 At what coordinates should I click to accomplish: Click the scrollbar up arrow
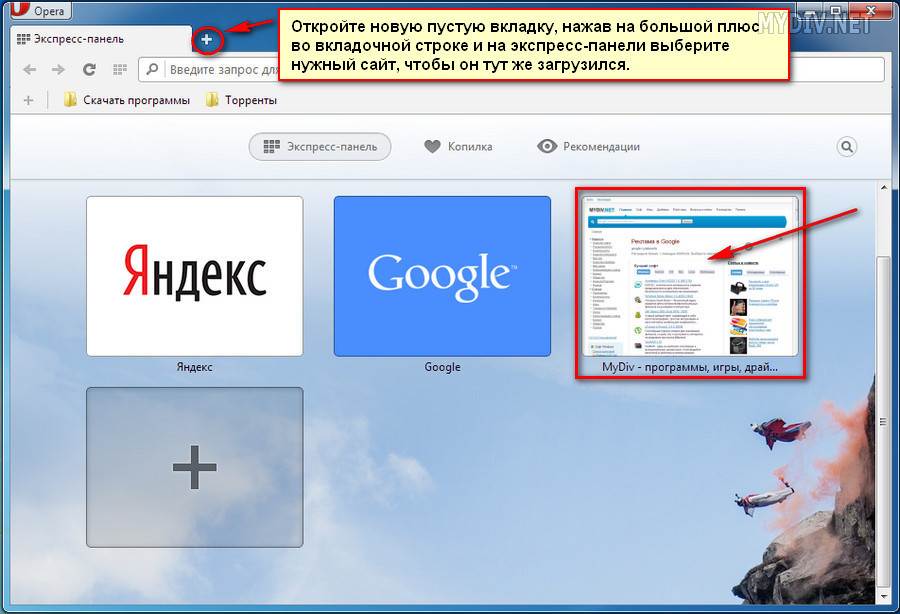coord(884,188)
